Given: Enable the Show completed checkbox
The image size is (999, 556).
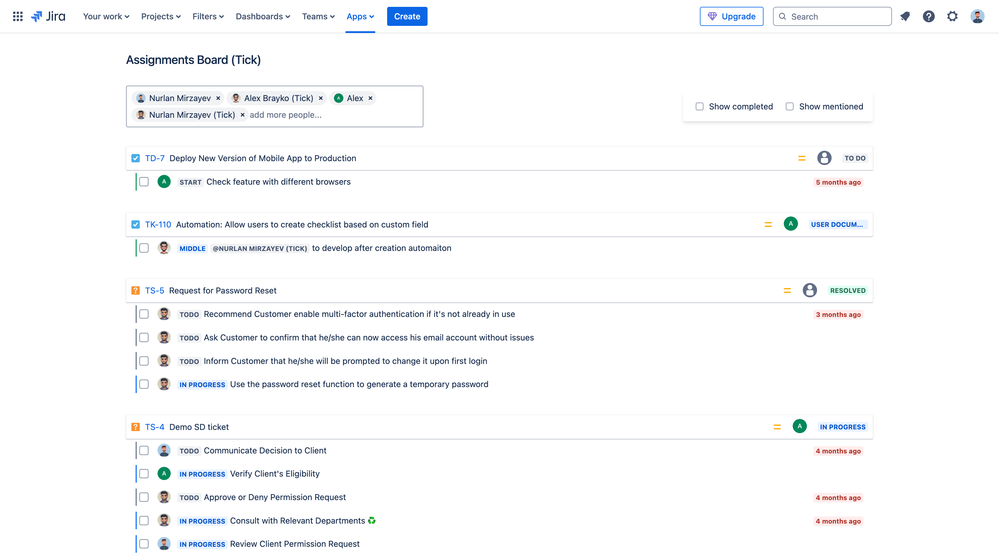Looking at the screenshot, I should point(700,106).
